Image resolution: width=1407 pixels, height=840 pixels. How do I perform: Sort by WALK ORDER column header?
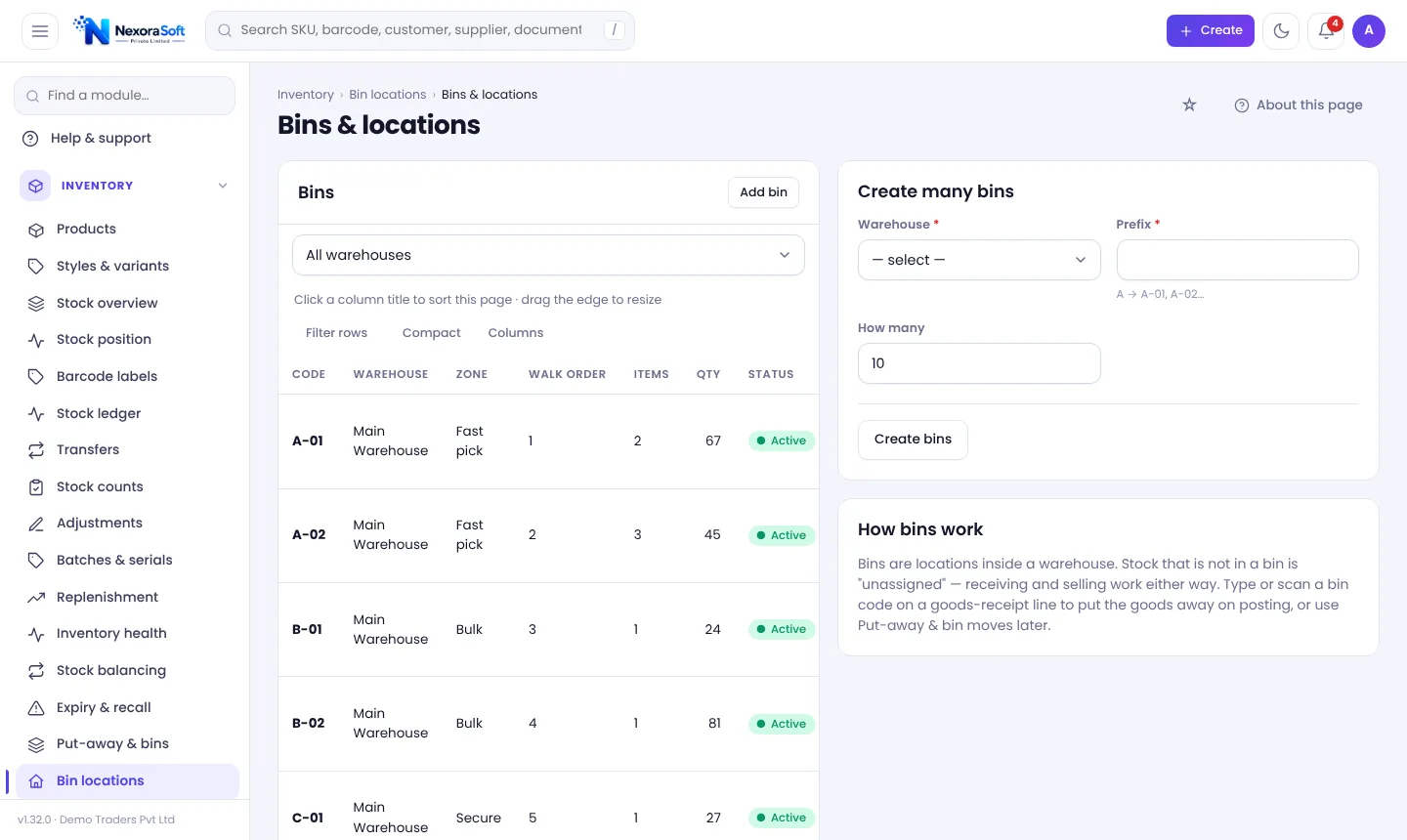pyautogui.click(x=567, y=374)
